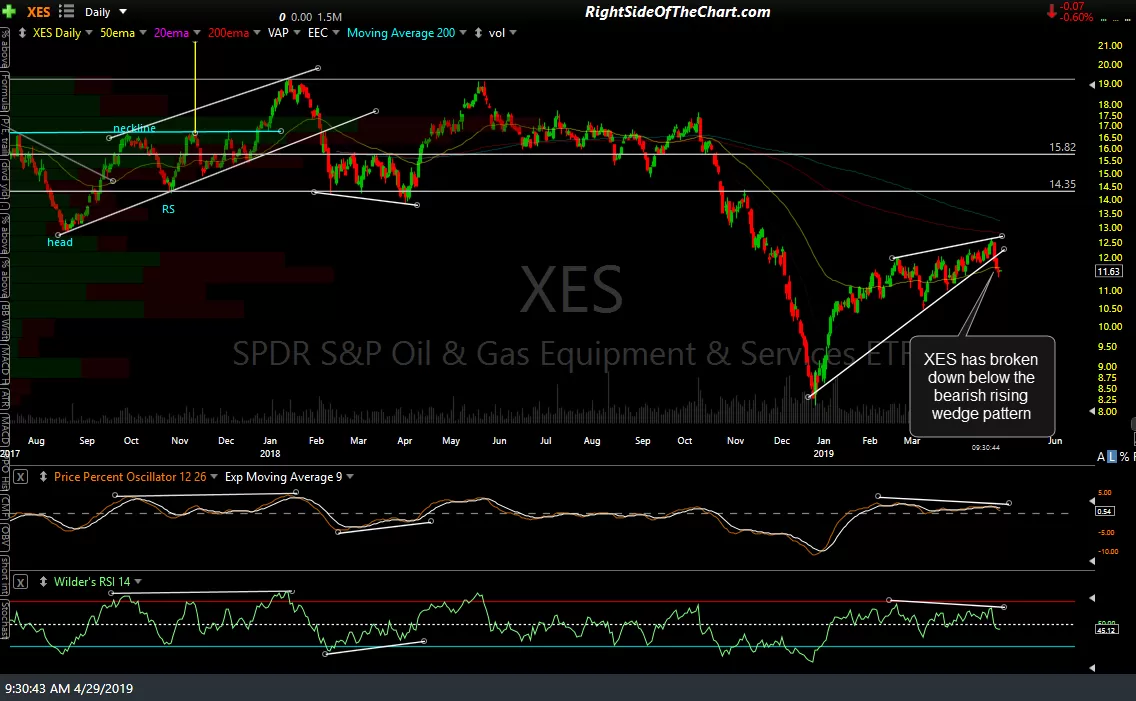Open the 200ema dropdown arrow

[256, 33]
